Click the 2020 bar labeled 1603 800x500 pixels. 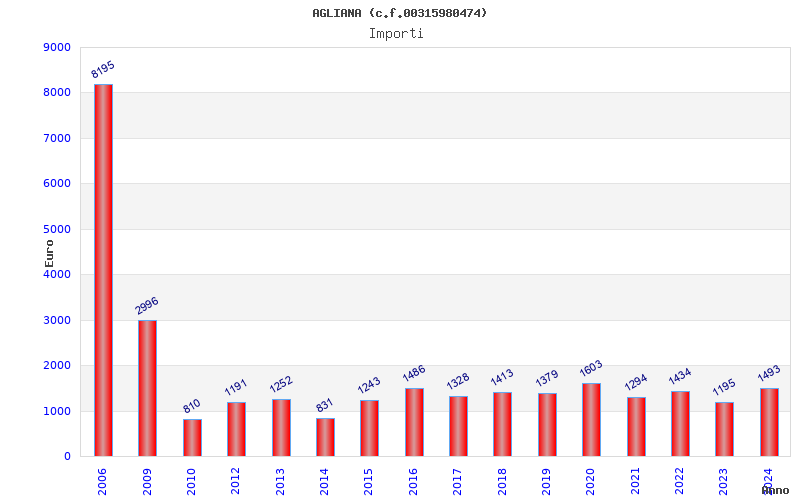pyautogui.click(x=591, y=420)
